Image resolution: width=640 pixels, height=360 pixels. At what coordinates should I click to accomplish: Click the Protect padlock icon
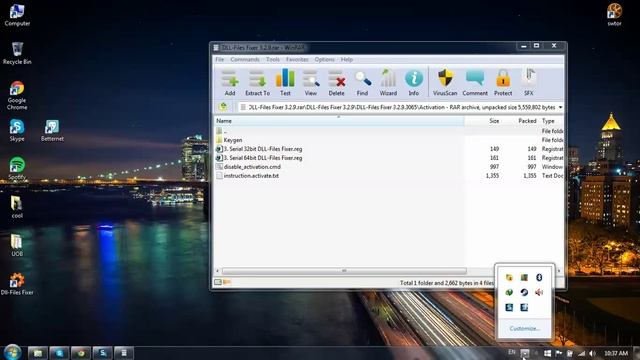503,83
